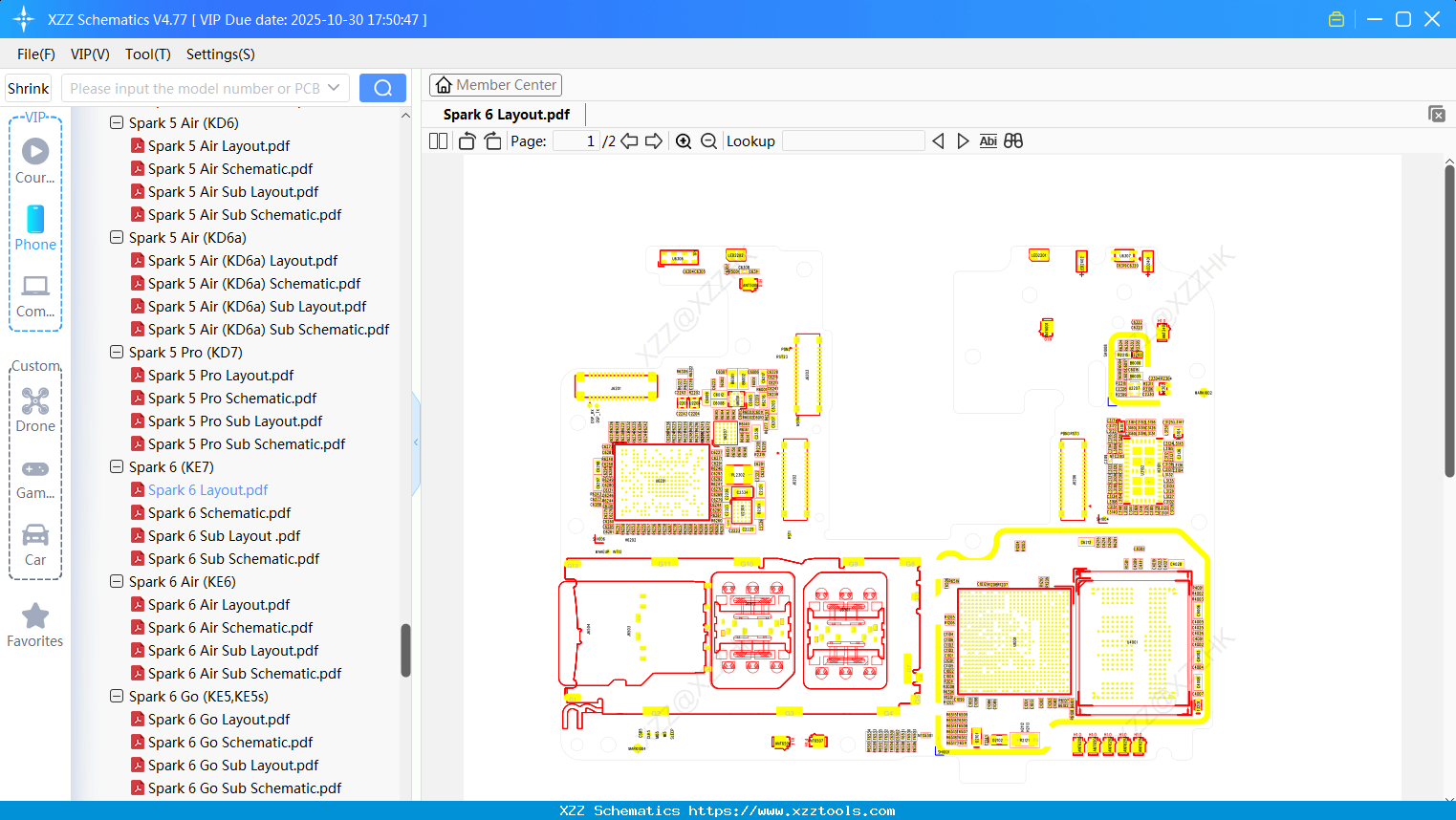Open the Tool(T) menu
The image size is (1456, 820).
point(147,54)
